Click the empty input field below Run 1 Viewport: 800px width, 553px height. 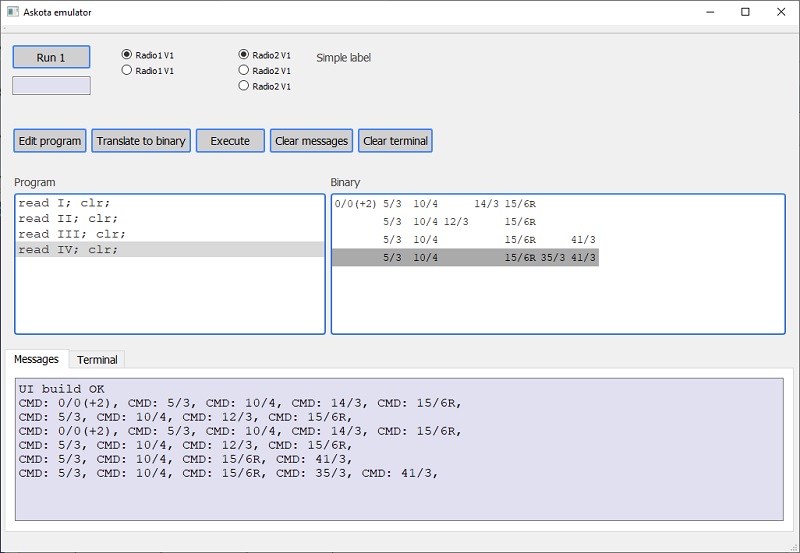(51, 85)
